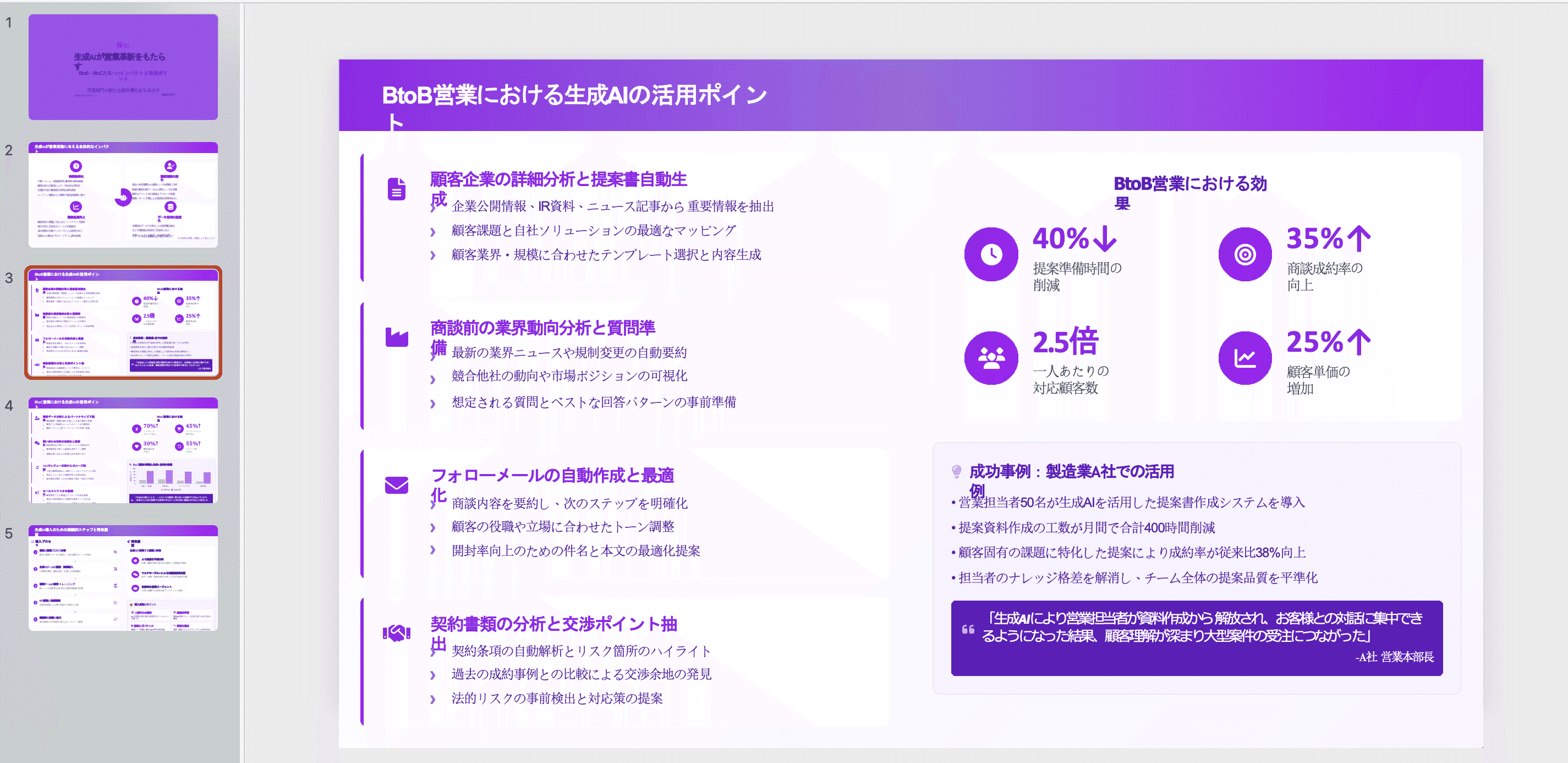
Task: Click the lightbulb icon beside 成功事例 heading
Action: [x=956, y=471]
